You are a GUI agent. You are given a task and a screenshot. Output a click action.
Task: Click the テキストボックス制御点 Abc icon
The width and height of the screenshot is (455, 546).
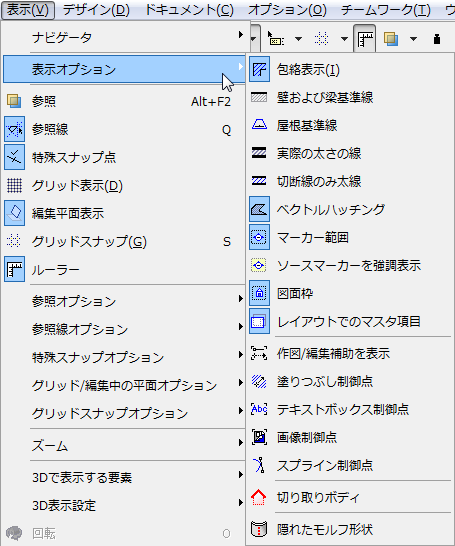[259, 409]
